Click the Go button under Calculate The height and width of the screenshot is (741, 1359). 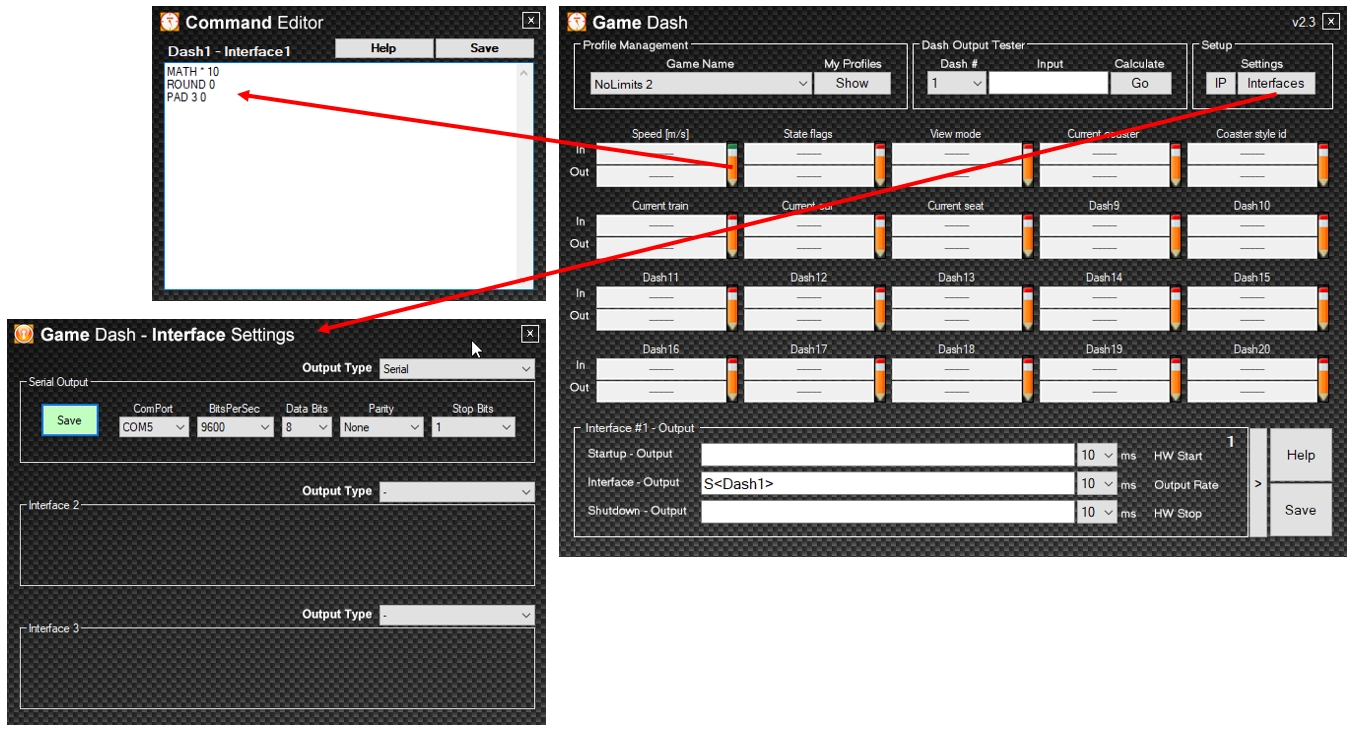[x=1140, y=84]
